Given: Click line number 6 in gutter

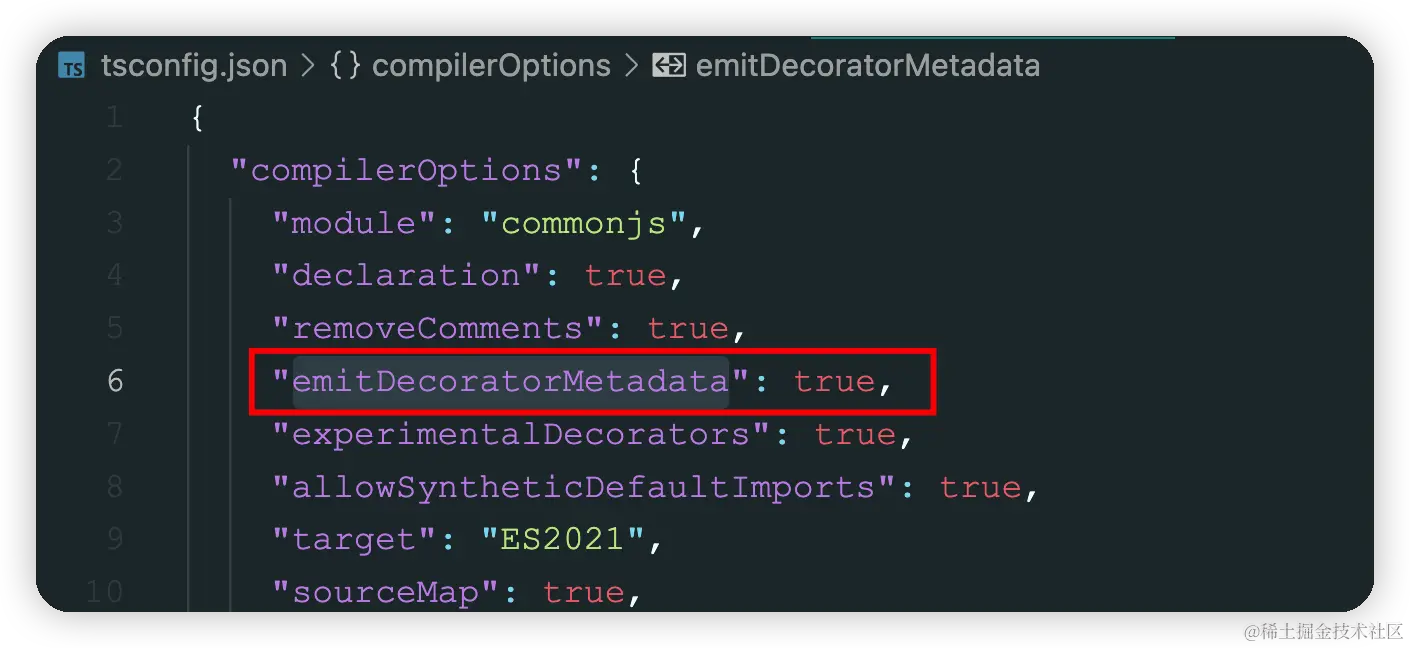Looking at the screenshot, I should click(115, 381).
